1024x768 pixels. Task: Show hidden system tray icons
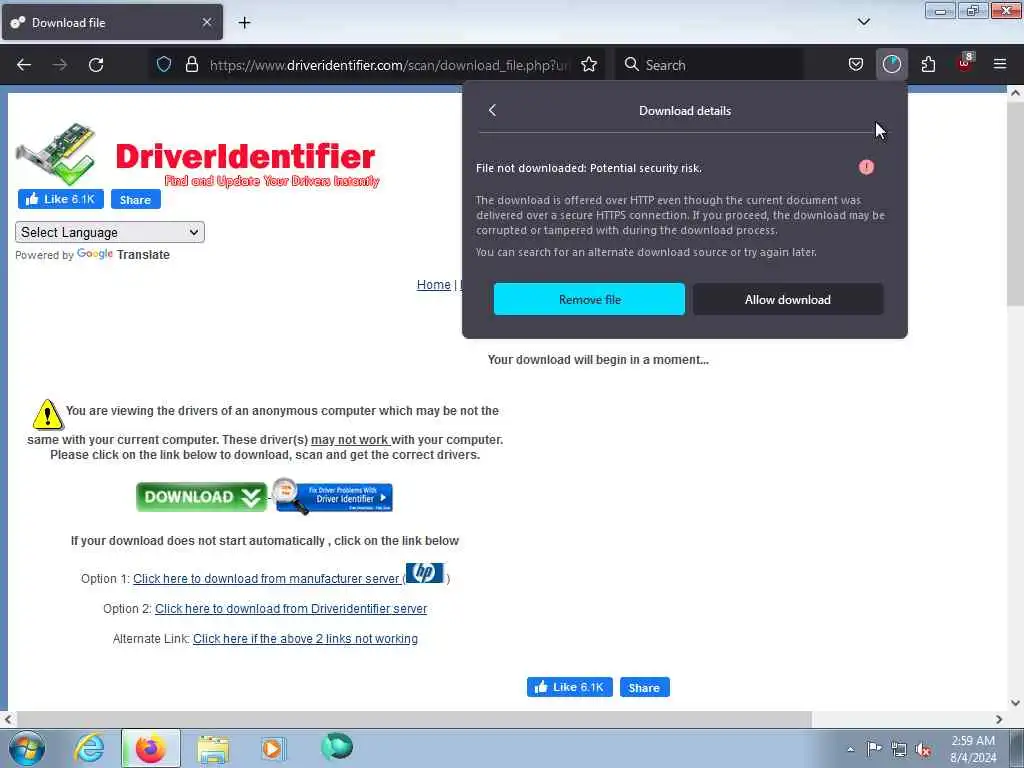850,749
